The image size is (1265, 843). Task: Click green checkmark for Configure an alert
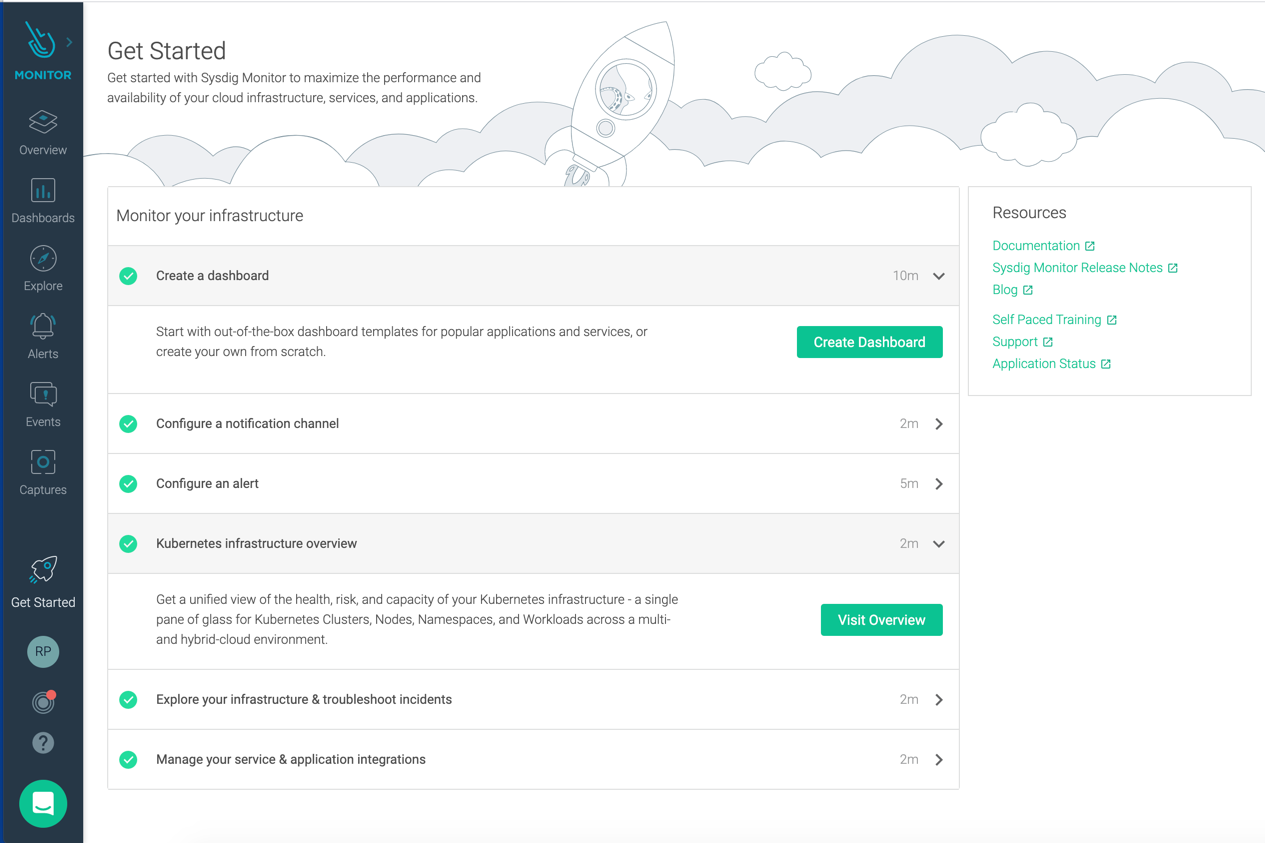pyautogui.click(x=129, y=484)
